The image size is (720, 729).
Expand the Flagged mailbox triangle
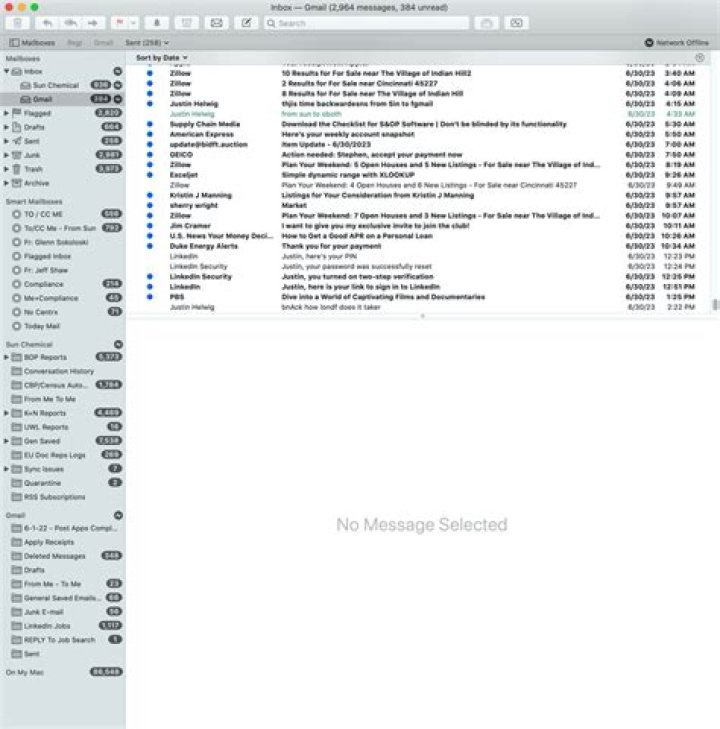click(7, 113)
